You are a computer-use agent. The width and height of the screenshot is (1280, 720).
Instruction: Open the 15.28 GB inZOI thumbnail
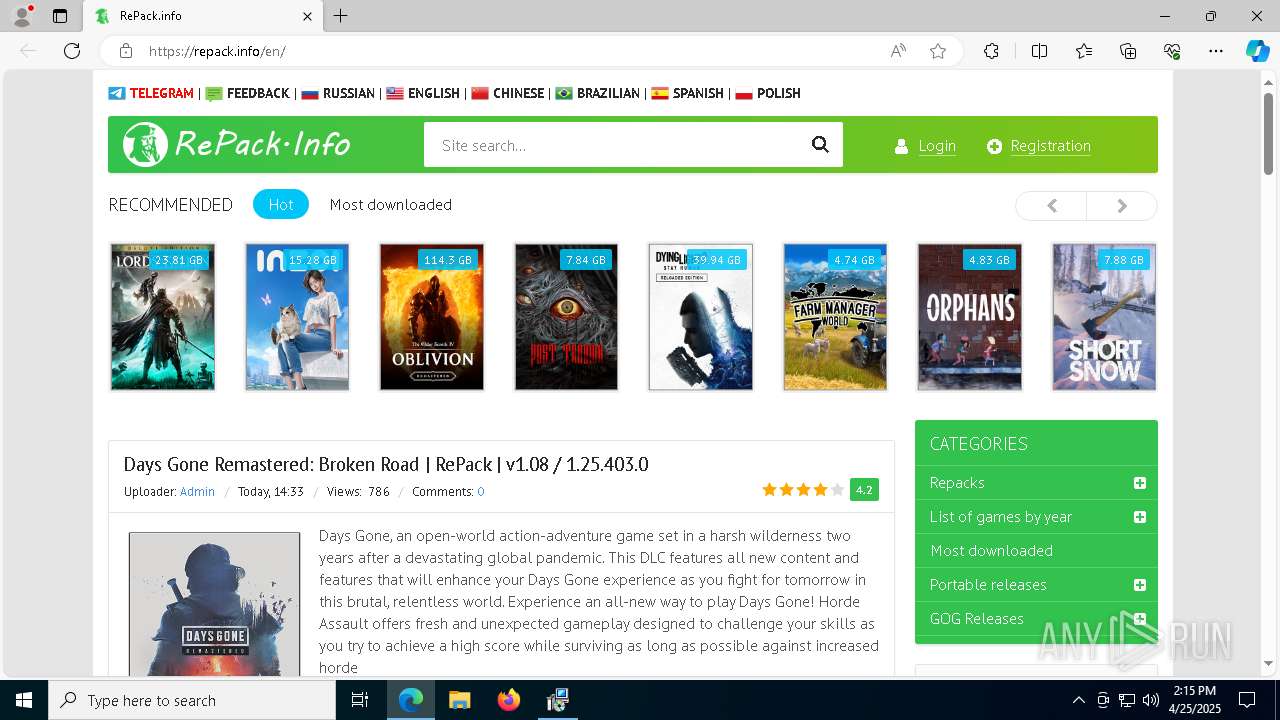[x=297, y=317]
